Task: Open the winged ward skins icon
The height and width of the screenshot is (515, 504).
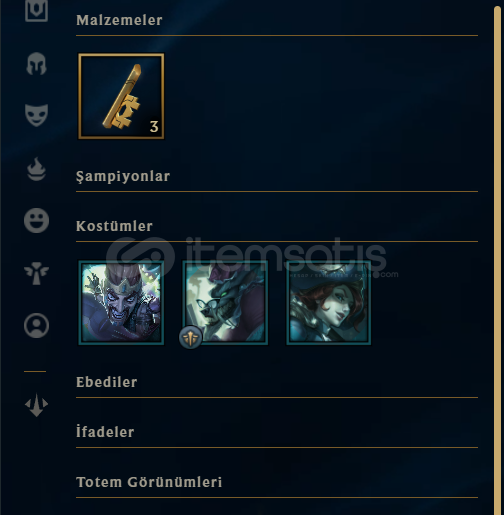Action: coord(36,273)
